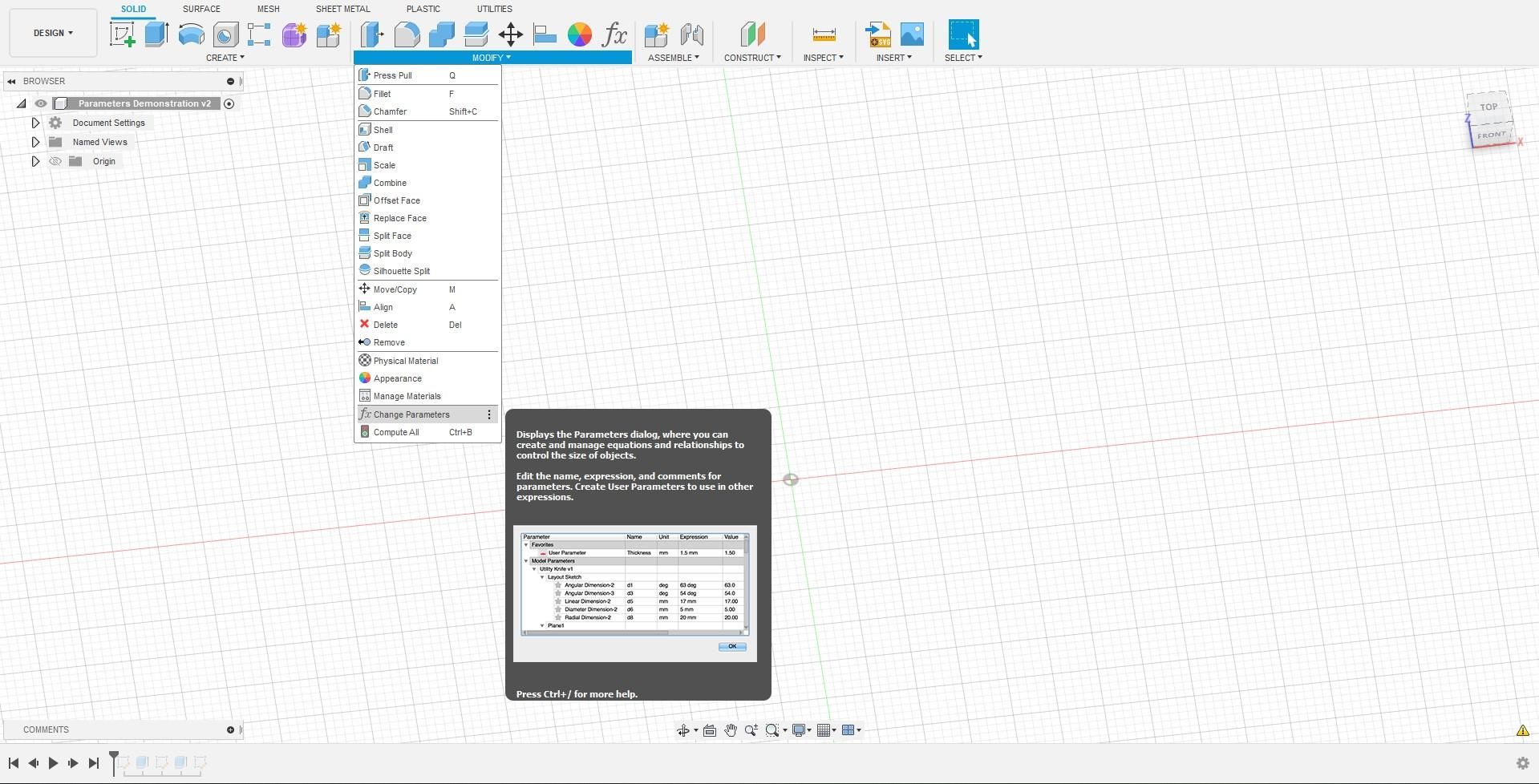Toggle visibility of Parameters Demonstration v2

pos(41,103)
